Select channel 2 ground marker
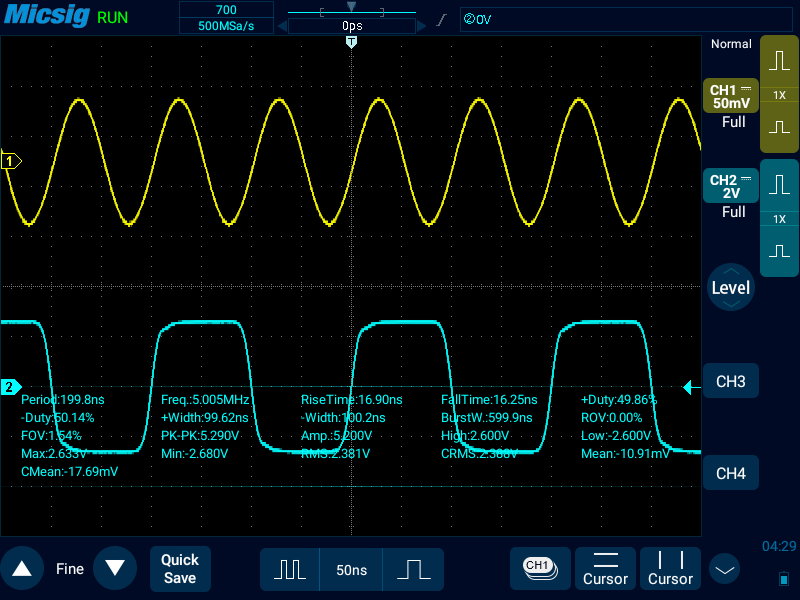Image resolution: width=800 pixels, height=600 pixels. [x=11, y=387]
